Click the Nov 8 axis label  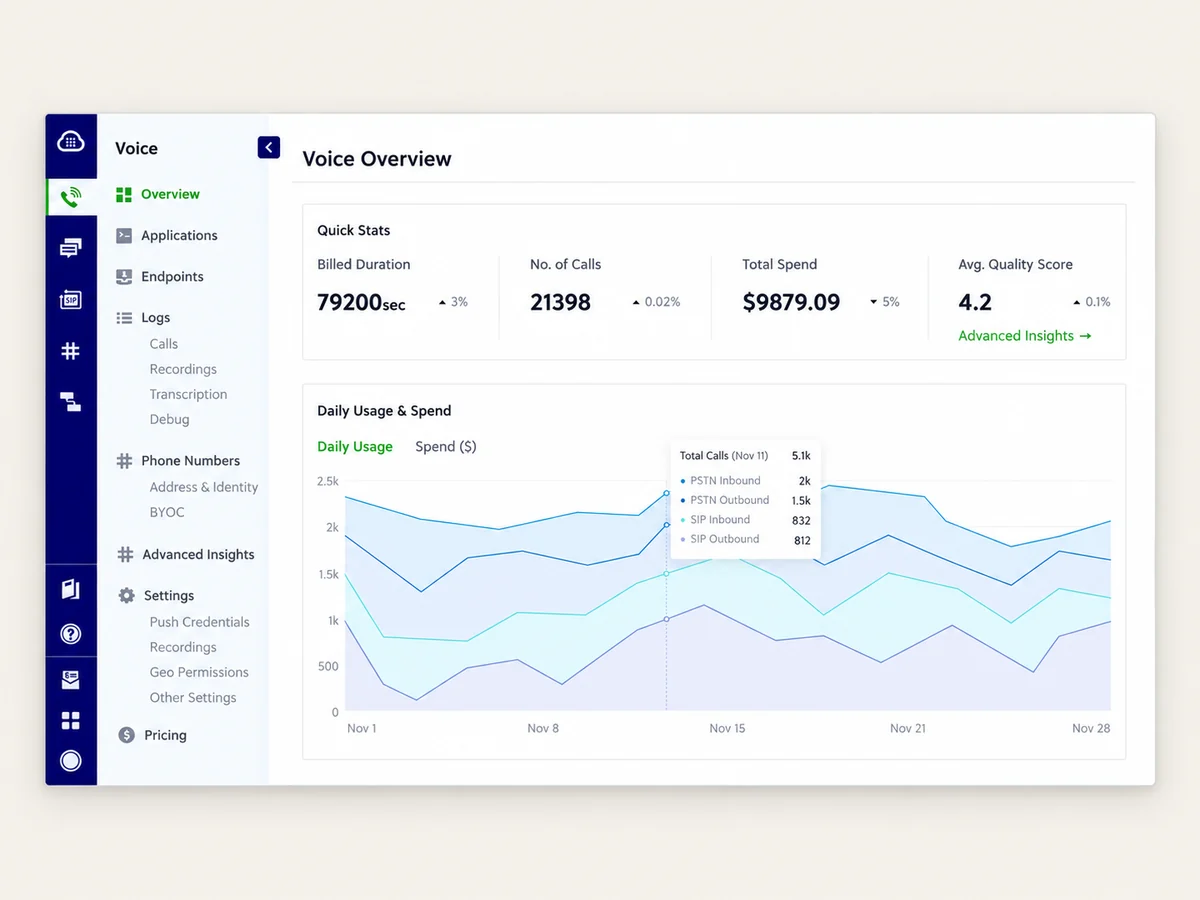click(543, 728)
